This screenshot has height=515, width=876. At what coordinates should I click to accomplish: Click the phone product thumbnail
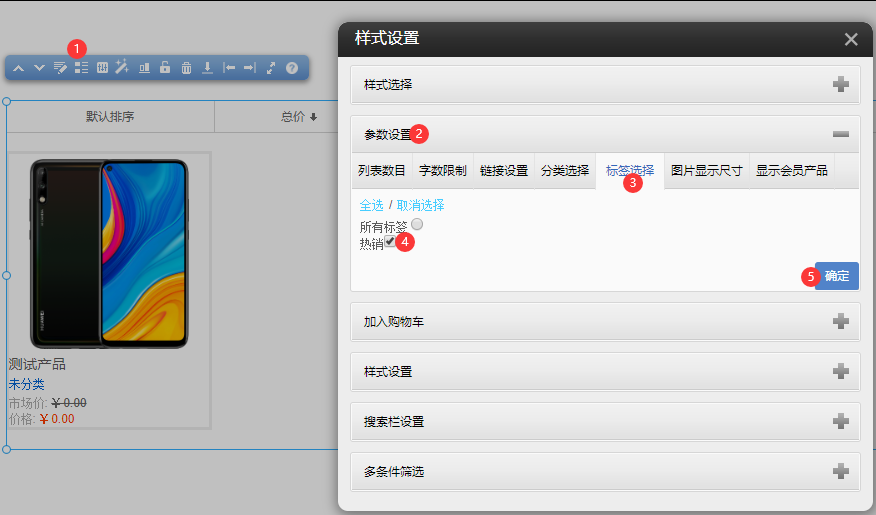[108, 252]
